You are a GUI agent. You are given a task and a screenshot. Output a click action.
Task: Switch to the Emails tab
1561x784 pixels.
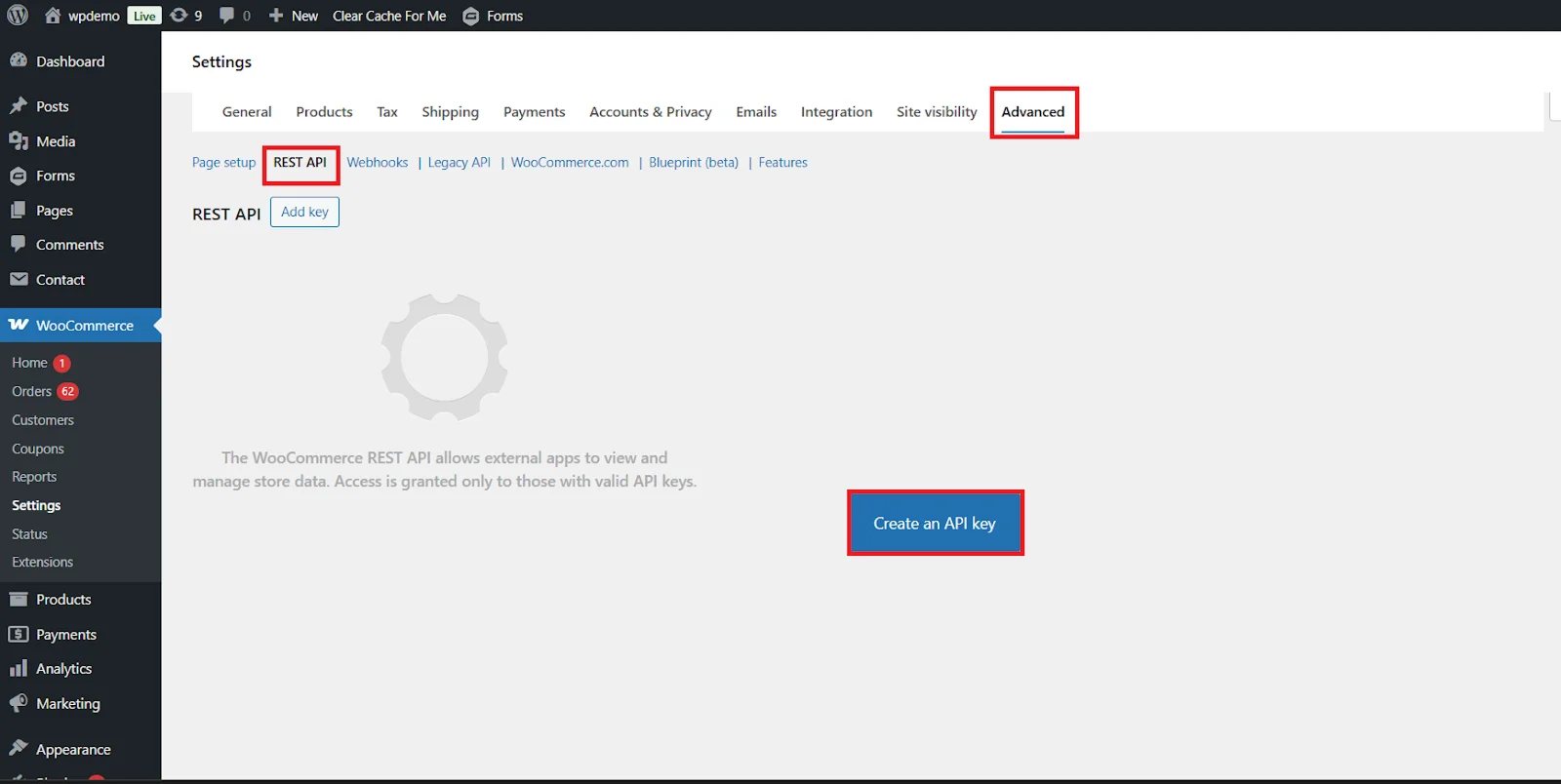[x=756, y=112]
